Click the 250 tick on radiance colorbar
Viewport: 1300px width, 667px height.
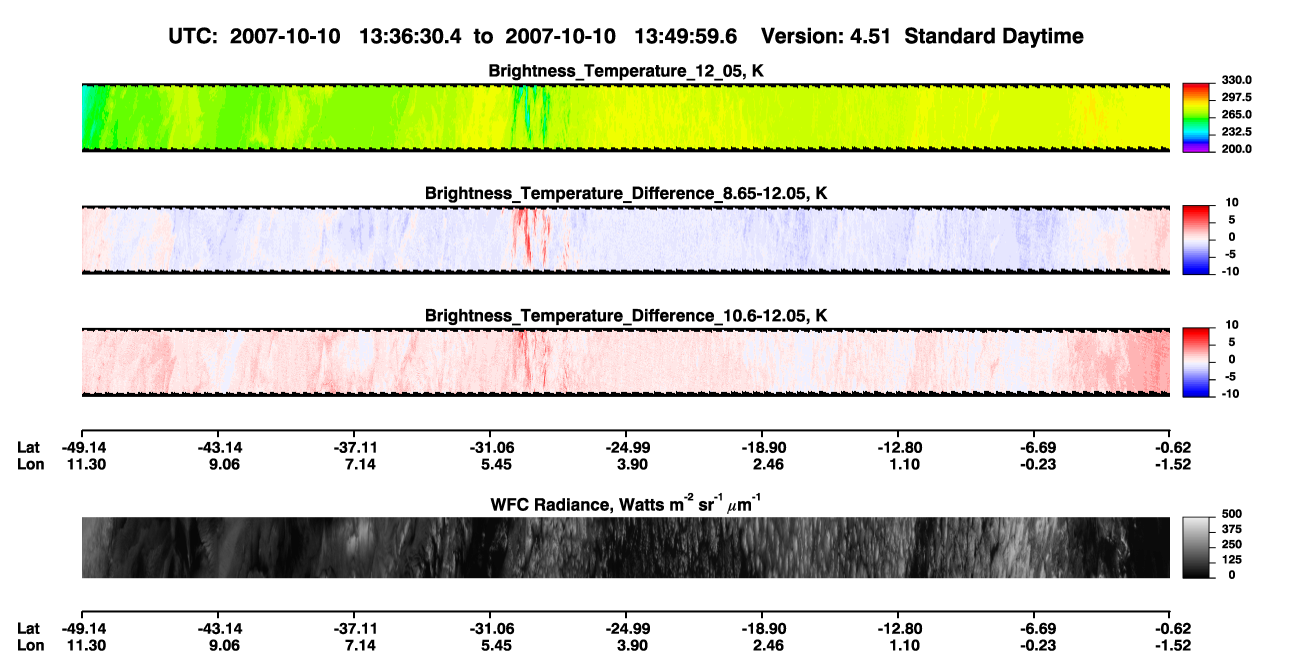pos(1231,544)
